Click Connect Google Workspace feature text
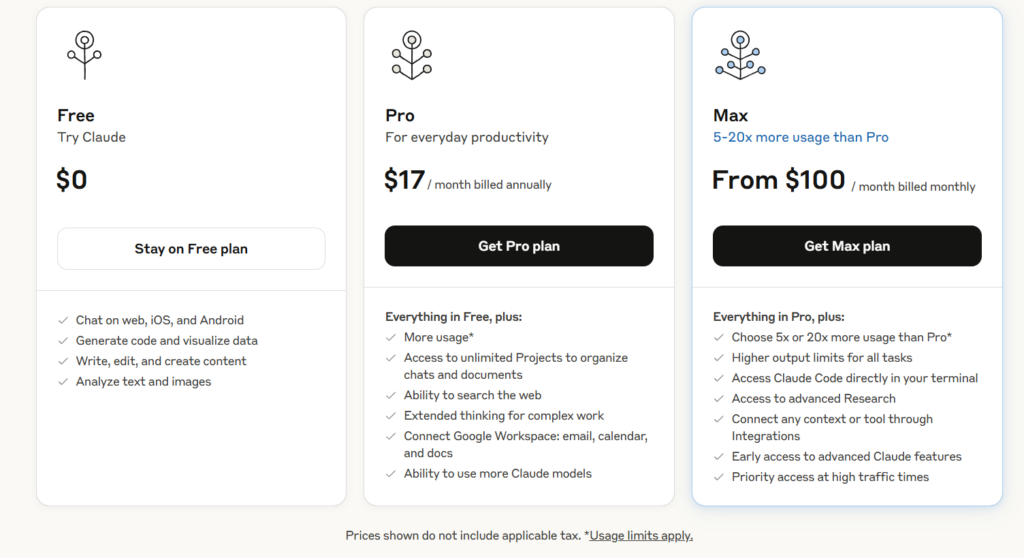The height and width of the screenshot is (558, 1024). [x=526, y=444]
